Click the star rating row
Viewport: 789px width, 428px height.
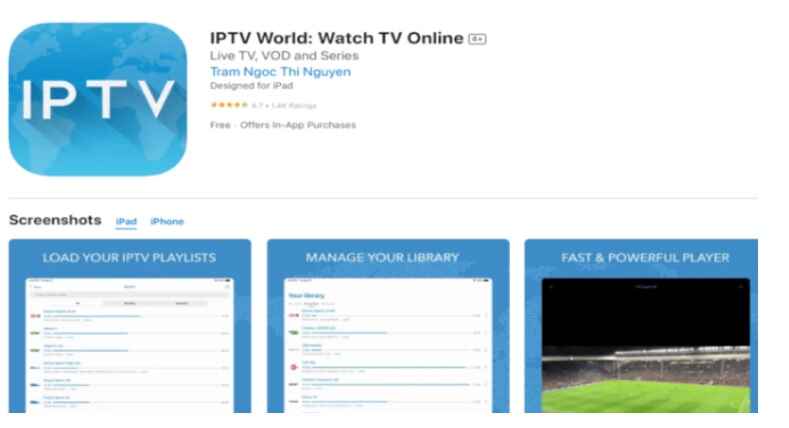tap(263, 105)
